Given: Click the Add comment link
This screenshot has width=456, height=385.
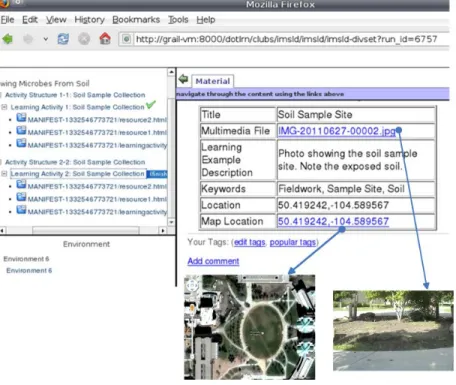Looking at the screenshot, I should click(x=213, y=261).
